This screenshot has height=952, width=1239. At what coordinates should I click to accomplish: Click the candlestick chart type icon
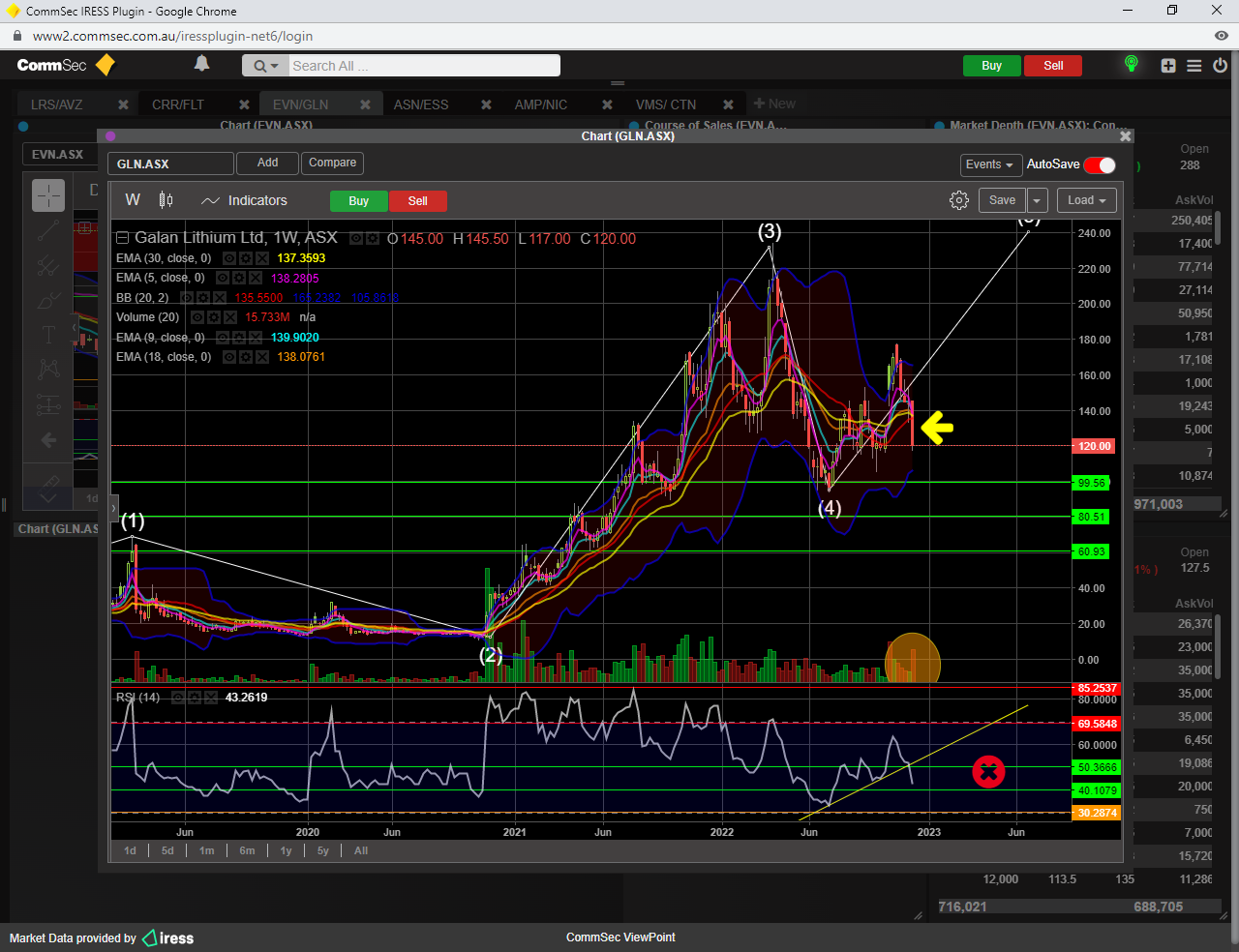166,200
